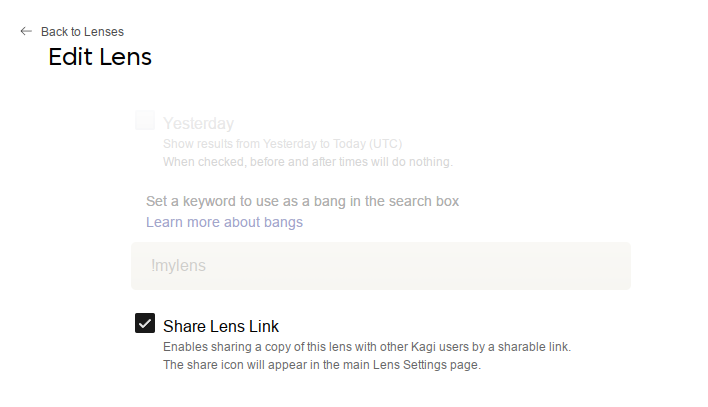Screen dimensions: 708x407
Task: Click the Edit Lens heading
Action: pos(100,57)
